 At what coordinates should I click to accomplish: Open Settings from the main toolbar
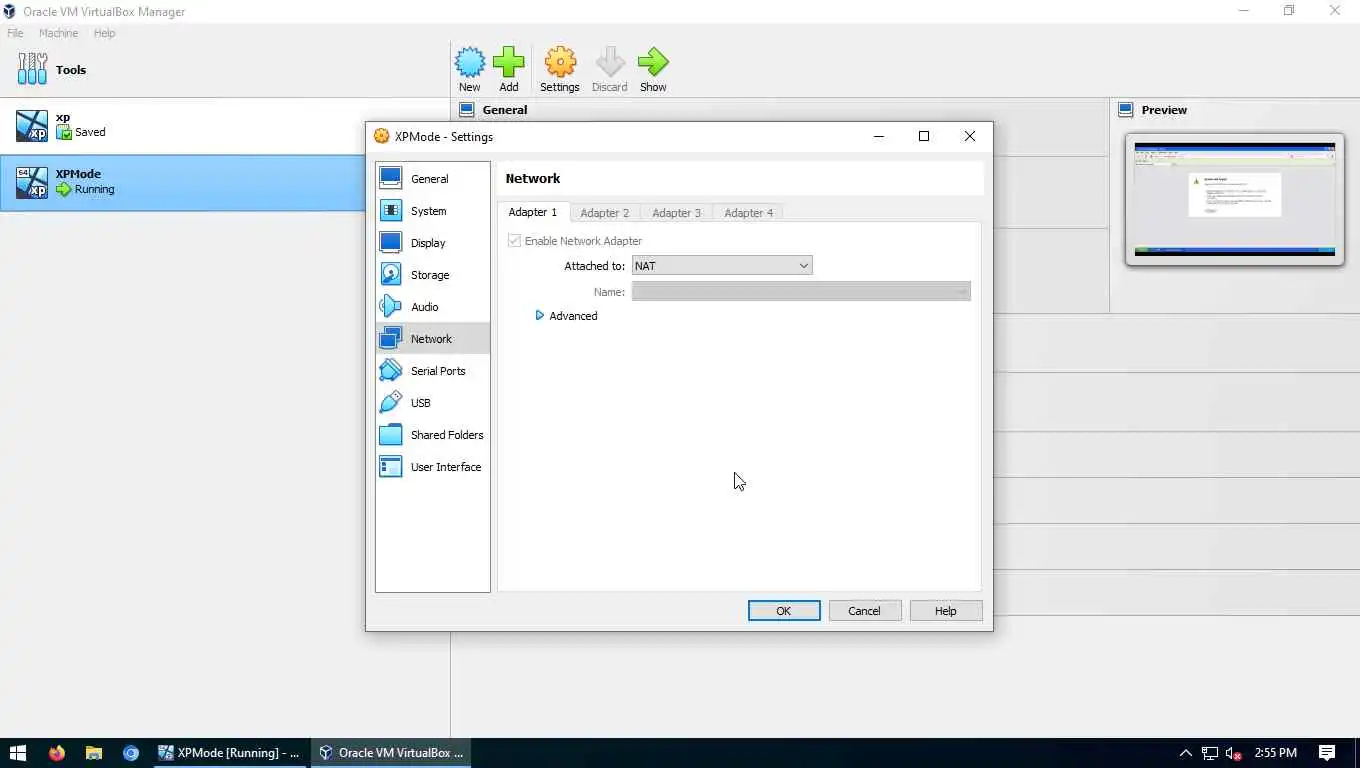[x=559, y=69]
